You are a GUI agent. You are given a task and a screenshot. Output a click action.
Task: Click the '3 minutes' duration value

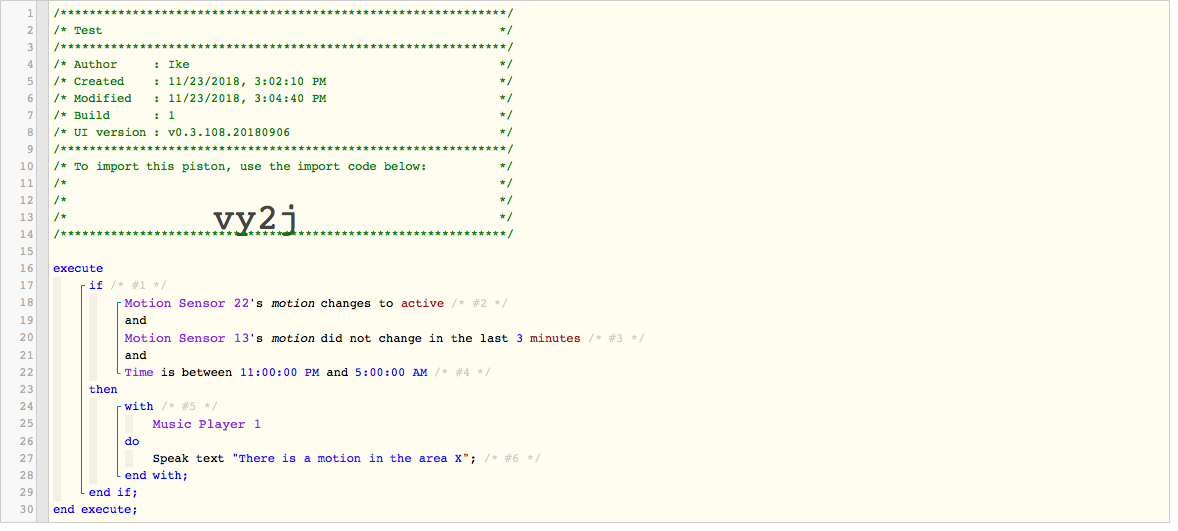click(548, 338)
